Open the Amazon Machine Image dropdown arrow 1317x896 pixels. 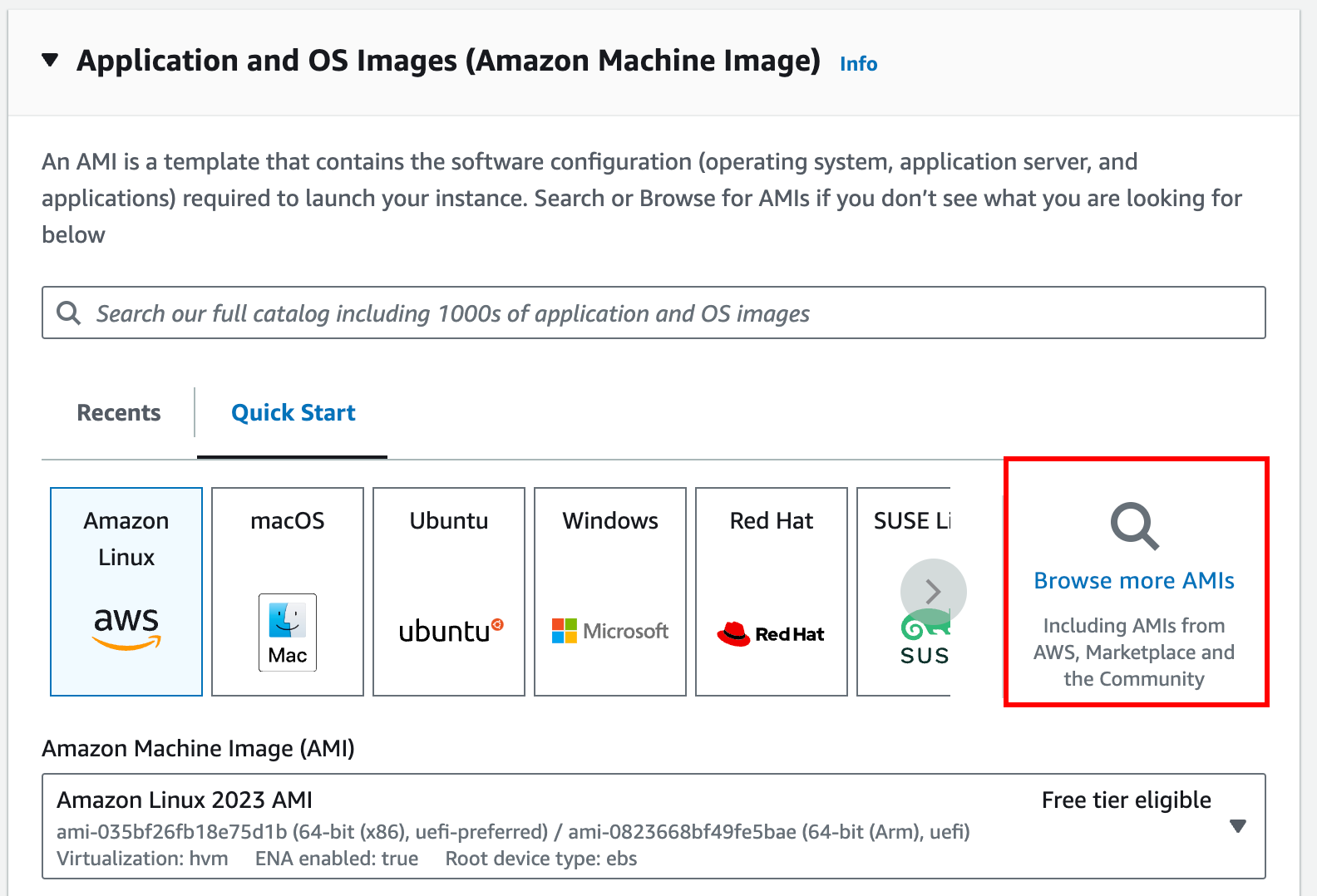[1237, 826]
